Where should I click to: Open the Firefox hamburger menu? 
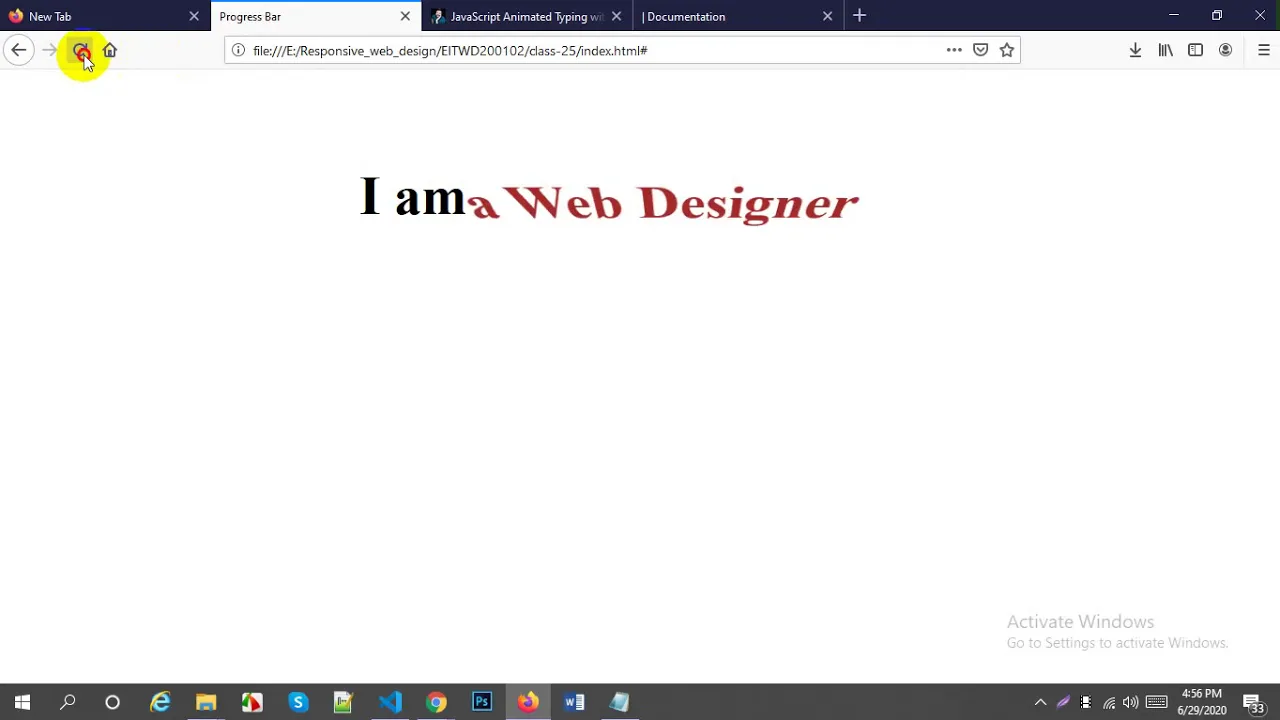1264,50
